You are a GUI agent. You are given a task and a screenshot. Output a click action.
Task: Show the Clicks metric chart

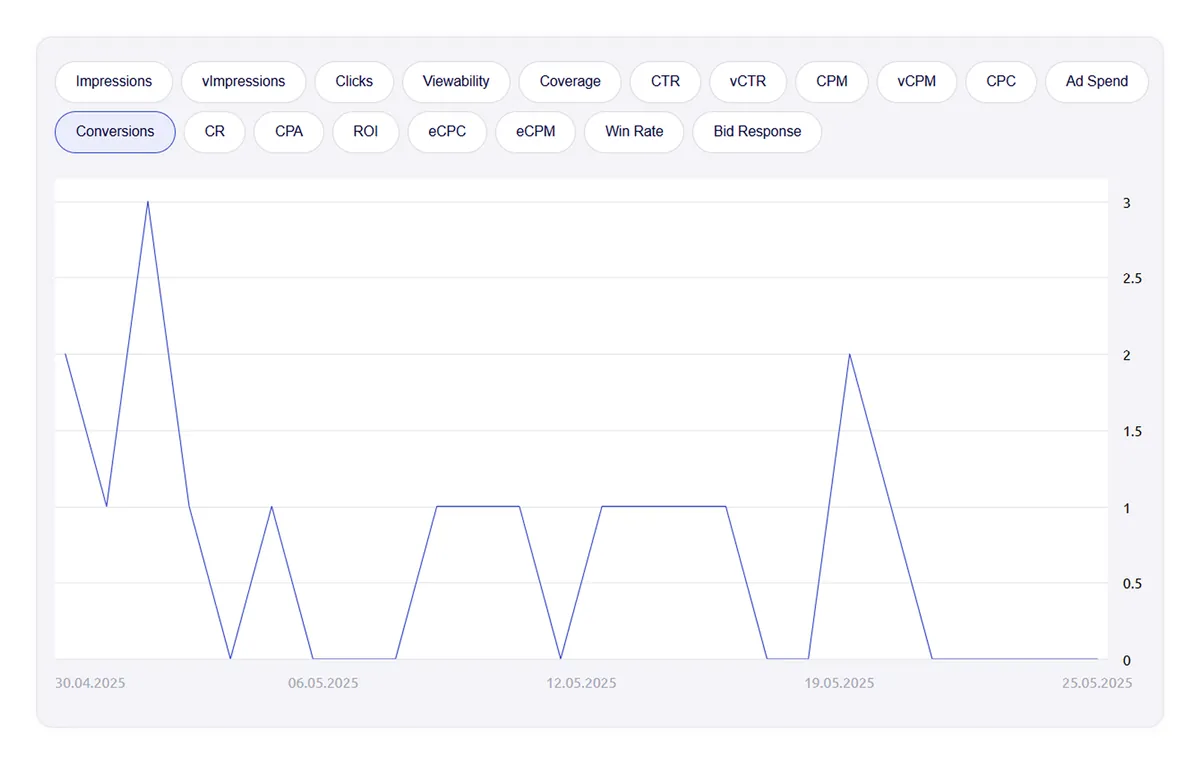[x=354, y=82]
